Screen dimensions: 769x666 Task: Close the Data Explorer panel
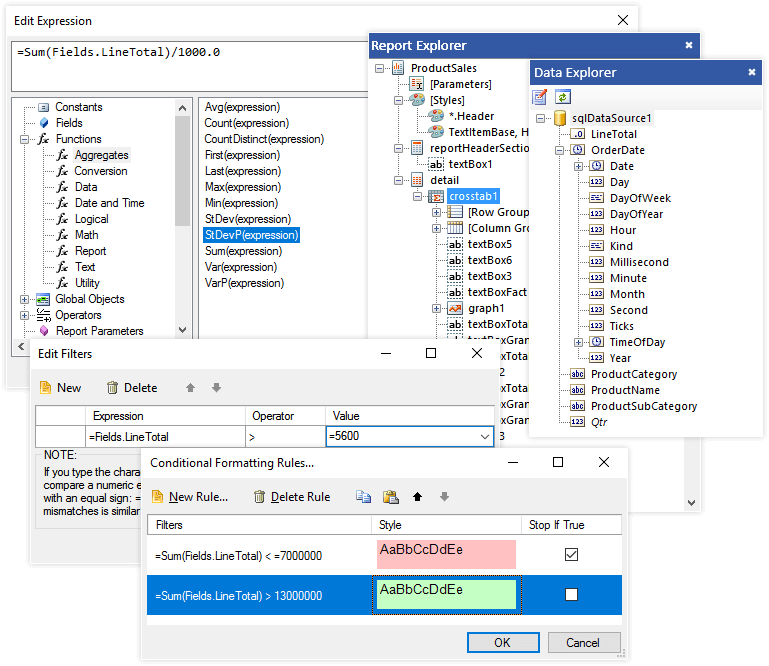tap(751, 73)
